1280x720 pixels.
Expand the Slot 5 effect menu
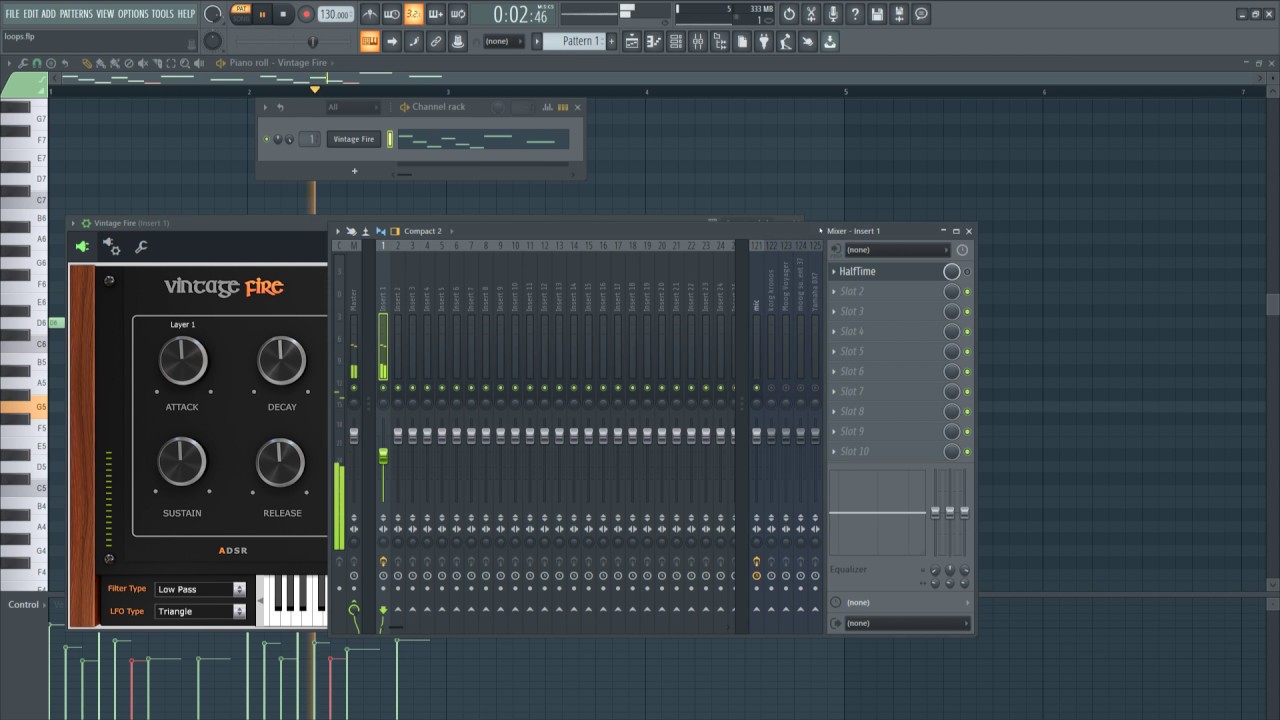[834, 351]
